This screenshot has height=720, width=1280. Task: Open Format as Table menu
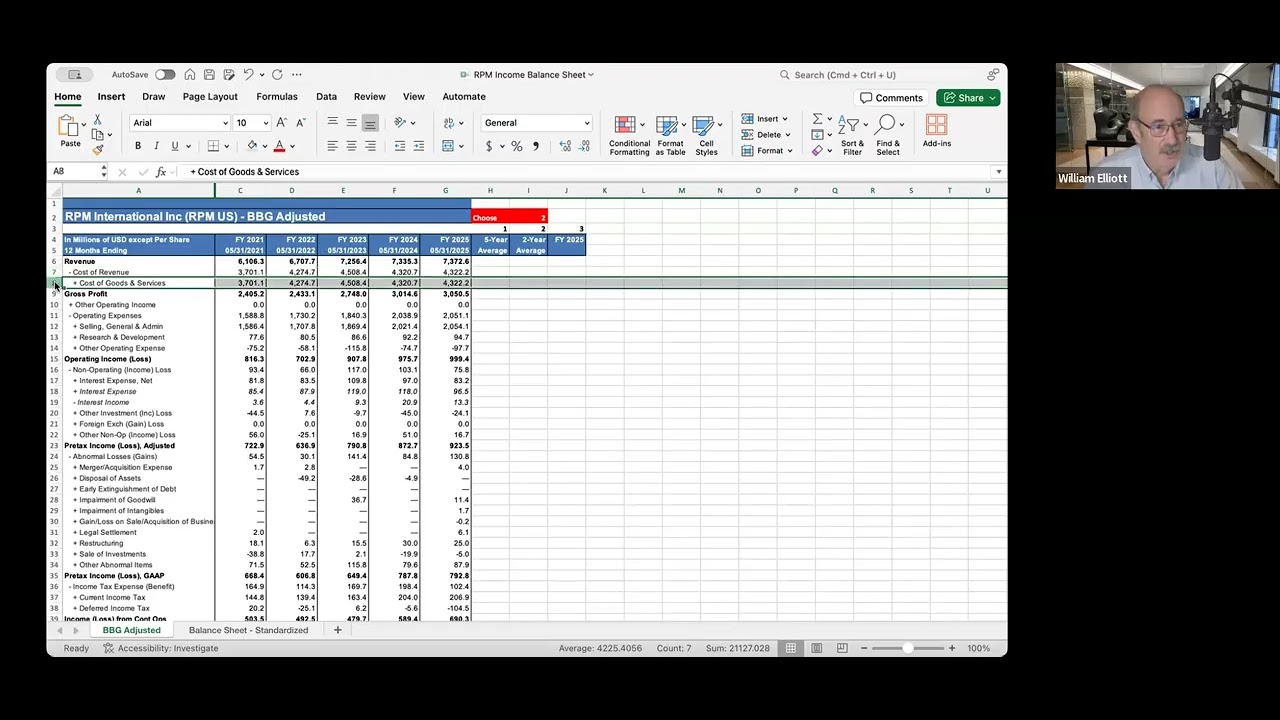coord(670,135)
